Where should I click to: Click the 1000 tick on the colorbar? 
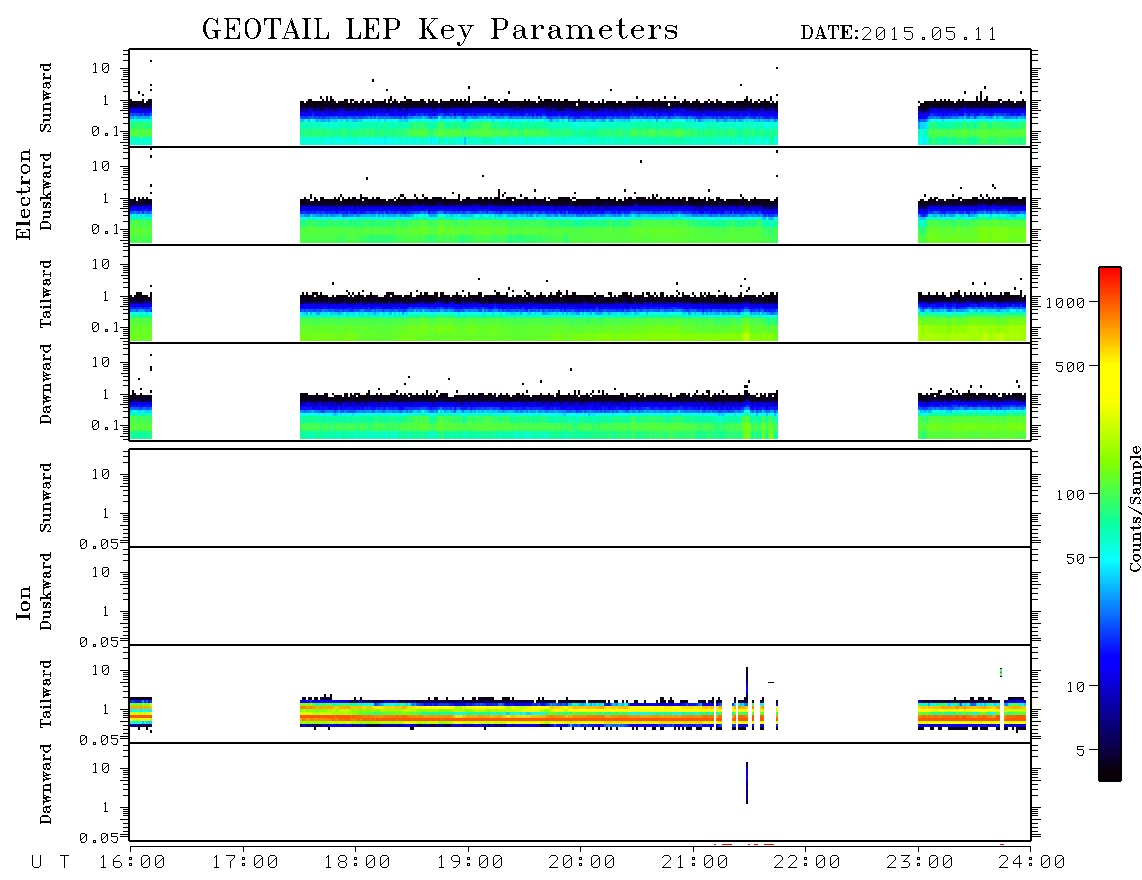pos(1066,303)
